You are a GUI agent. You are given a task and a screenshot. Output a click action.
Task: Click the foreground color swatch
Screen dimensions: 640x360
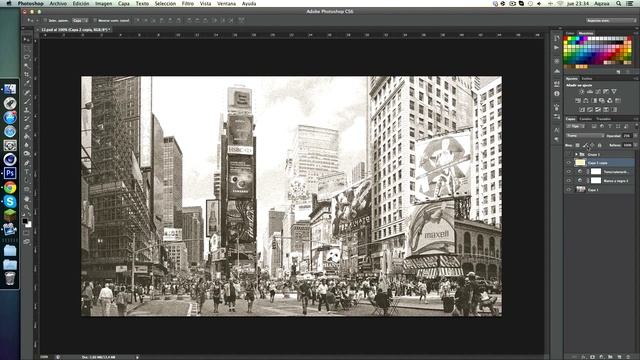[x=25, y=221]
